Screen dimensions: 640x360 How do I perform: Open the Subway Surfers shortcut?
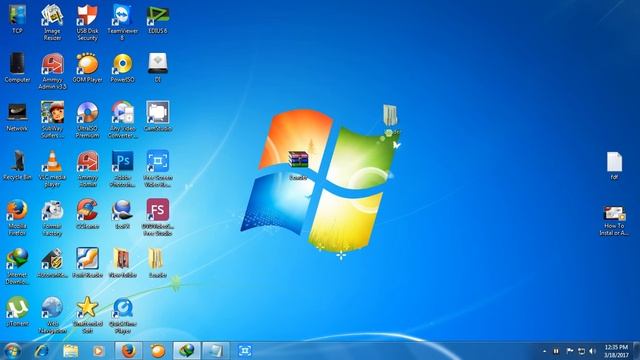[x=52, y=120]
